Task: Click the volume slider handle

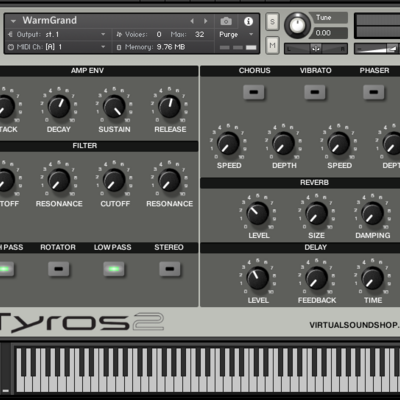Action: coord(392,49)
